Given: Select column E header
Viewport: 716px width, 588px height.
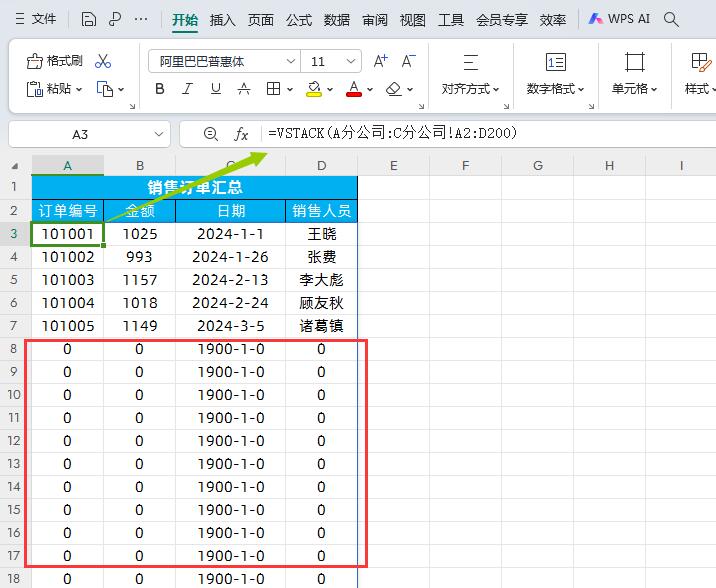Looking at the screenshot, I should point(394,165).
